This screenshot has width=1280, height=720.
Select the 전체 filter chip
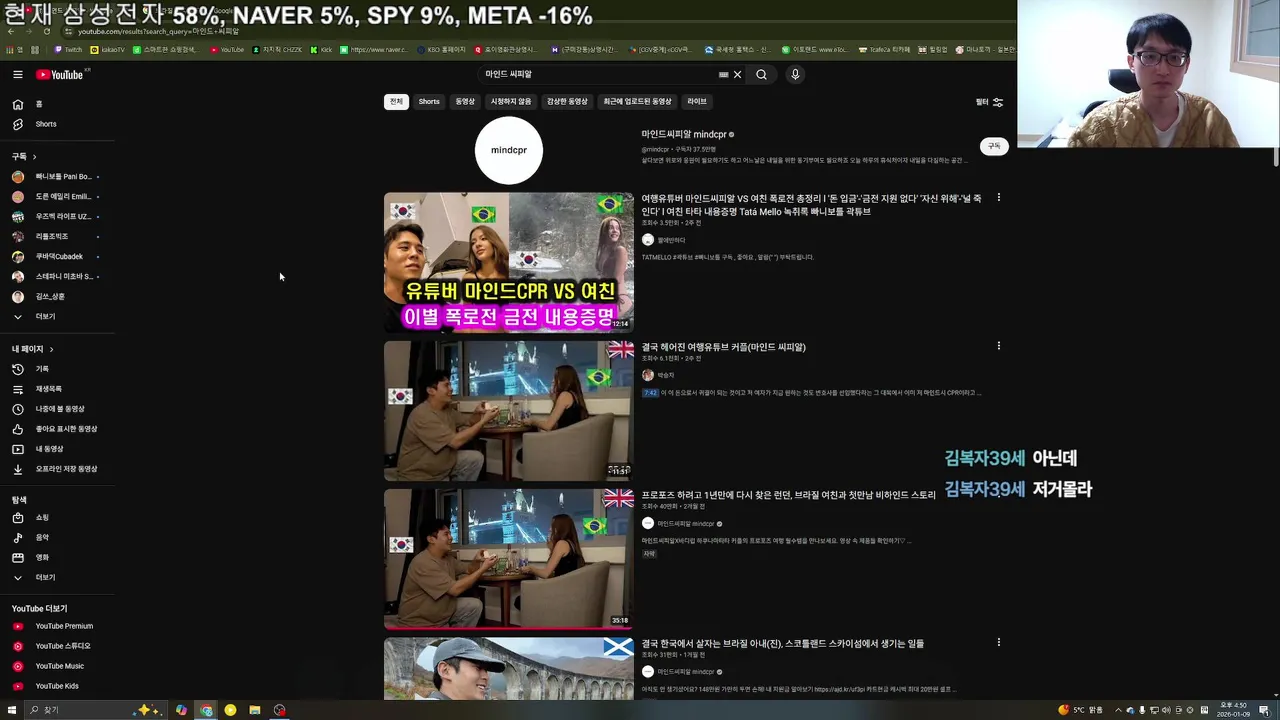[396, 102]
